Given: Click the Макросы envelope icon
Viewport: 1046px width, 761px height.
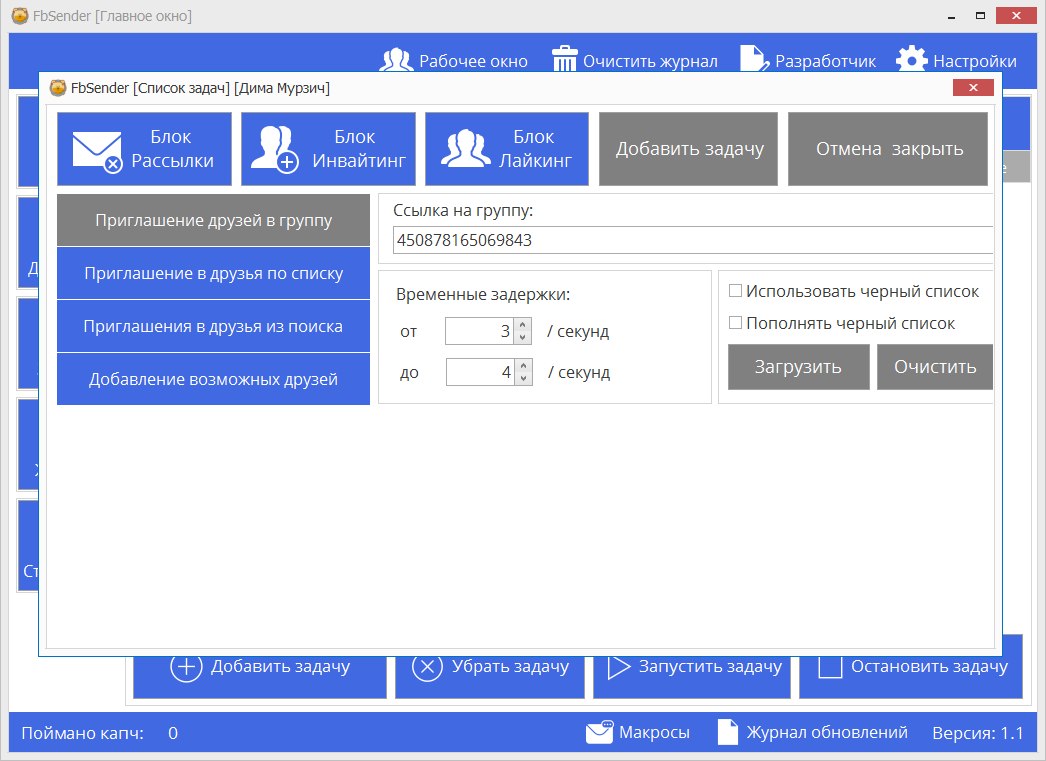Looking at the screenshot, I should [x=600, y=733].
